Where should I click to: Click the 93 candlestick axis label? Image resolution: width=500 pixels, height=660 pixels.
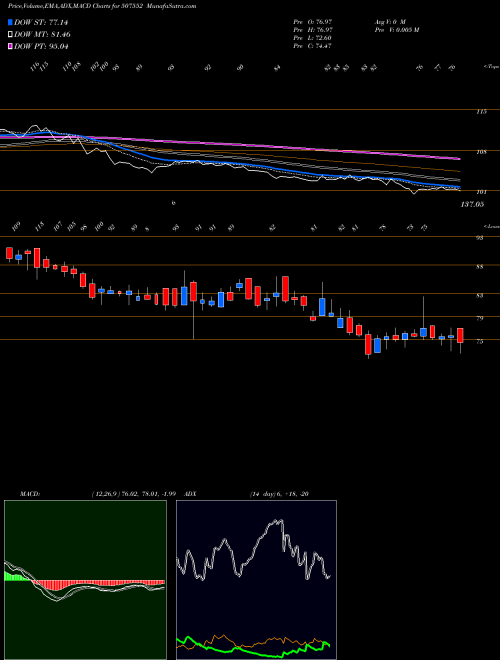pos(482,238)
